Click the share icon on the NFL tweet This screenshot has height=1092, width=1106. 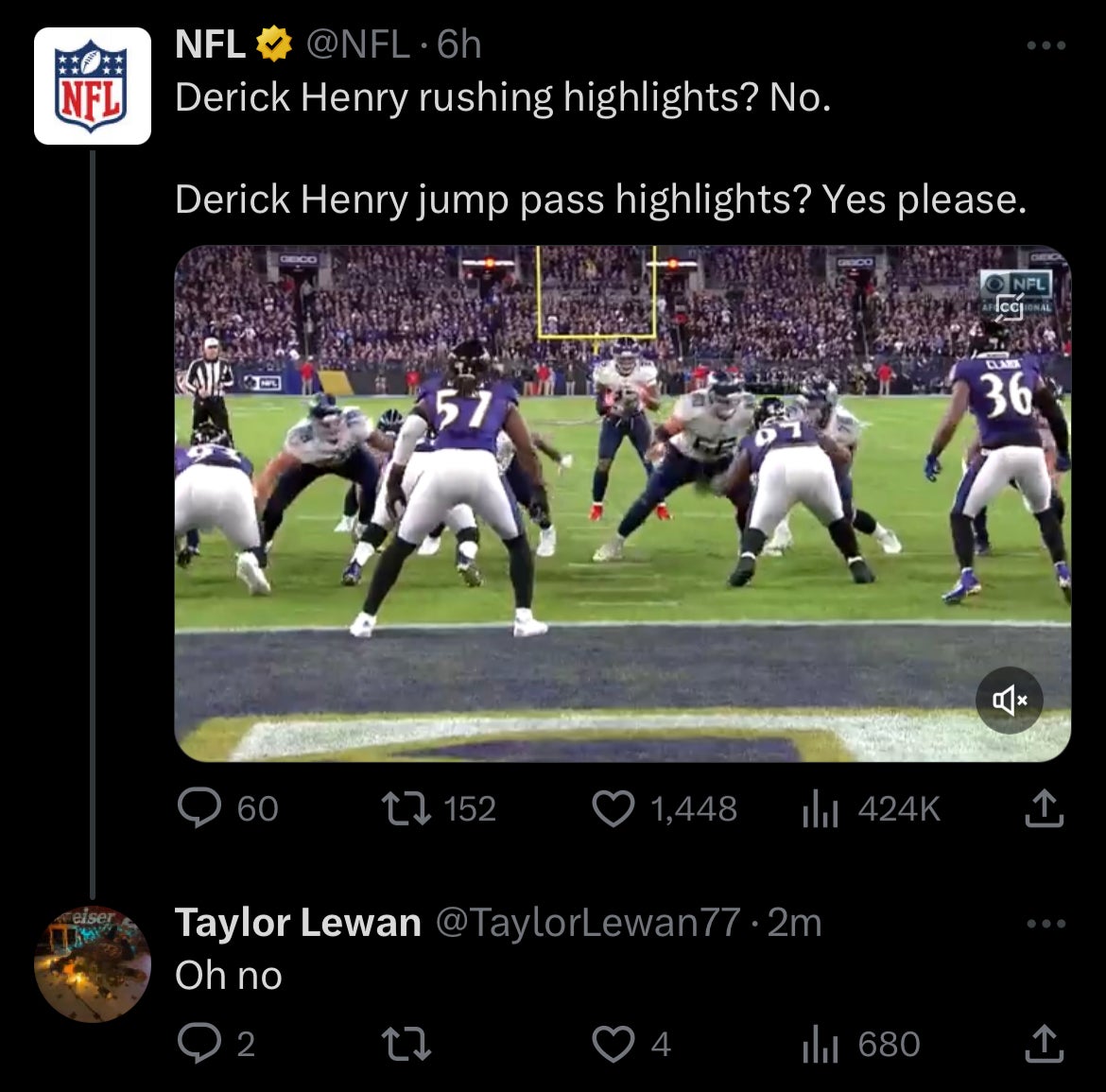[x=1044, y=808]
